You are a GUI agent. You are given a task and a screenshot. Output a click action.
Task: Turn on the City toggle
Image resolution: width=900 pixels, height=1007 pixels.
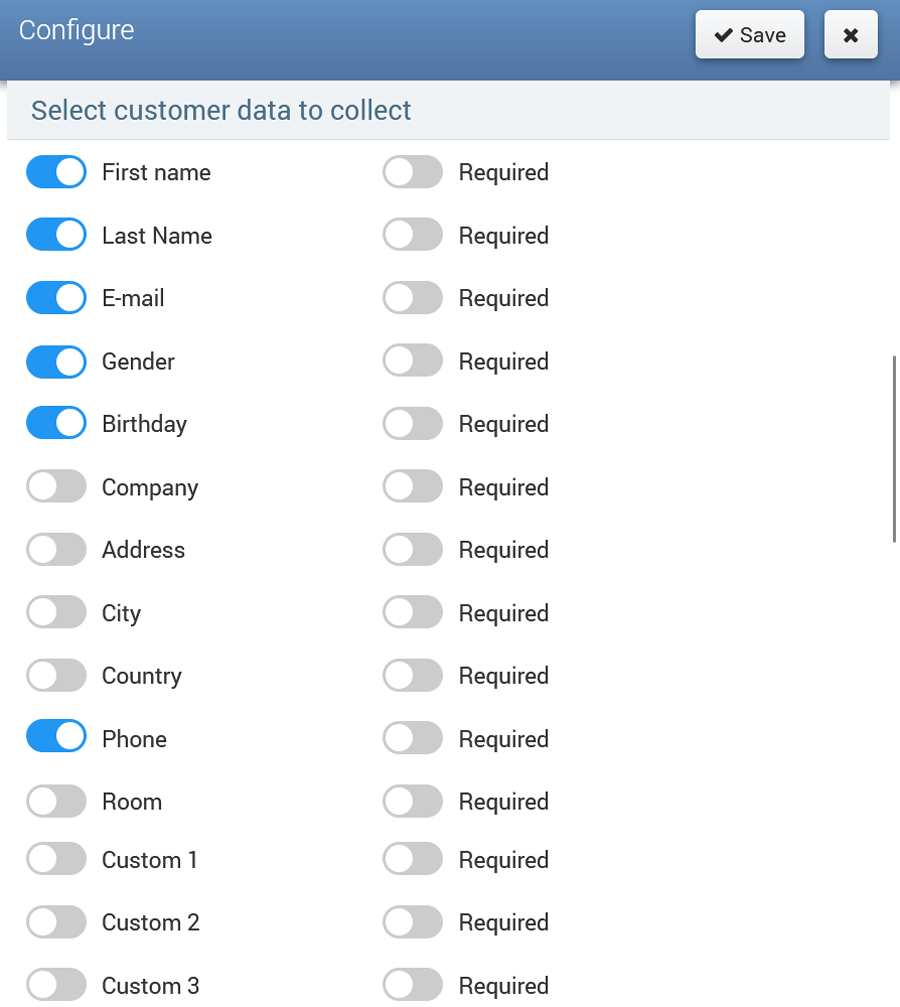coord(57,613)
